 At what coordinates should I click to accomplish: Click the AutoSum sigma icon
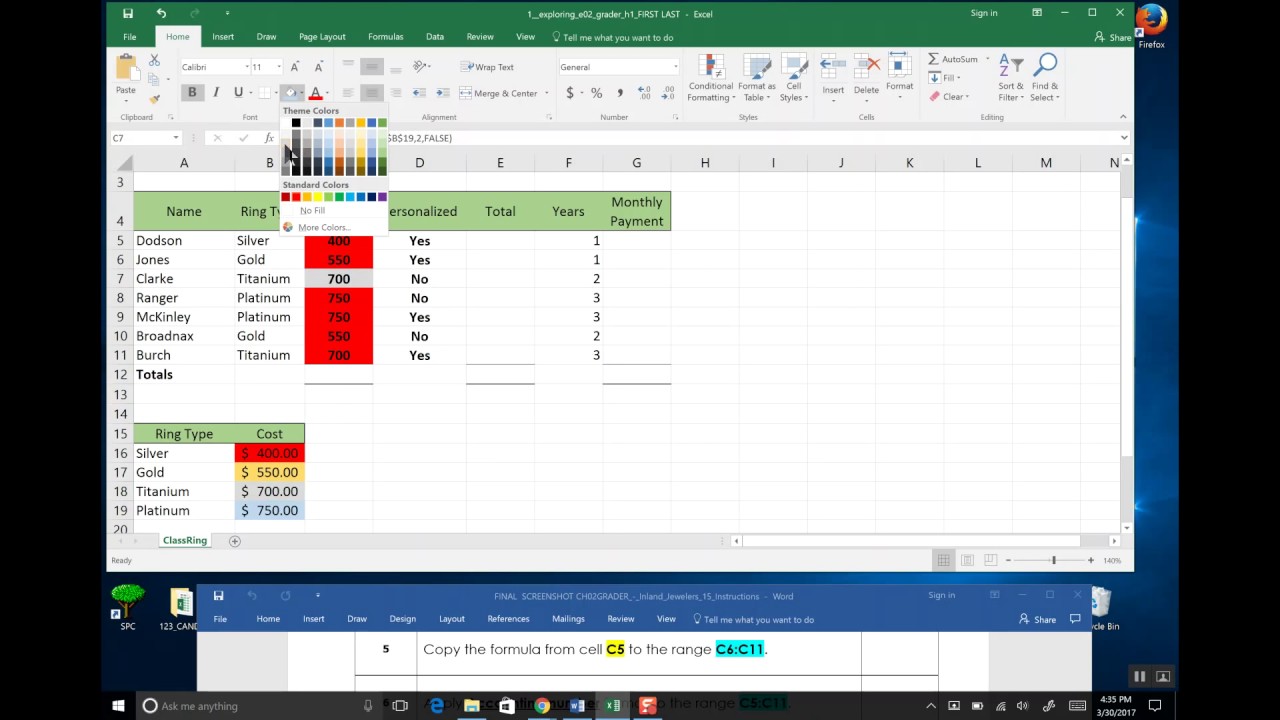point(934,59)
